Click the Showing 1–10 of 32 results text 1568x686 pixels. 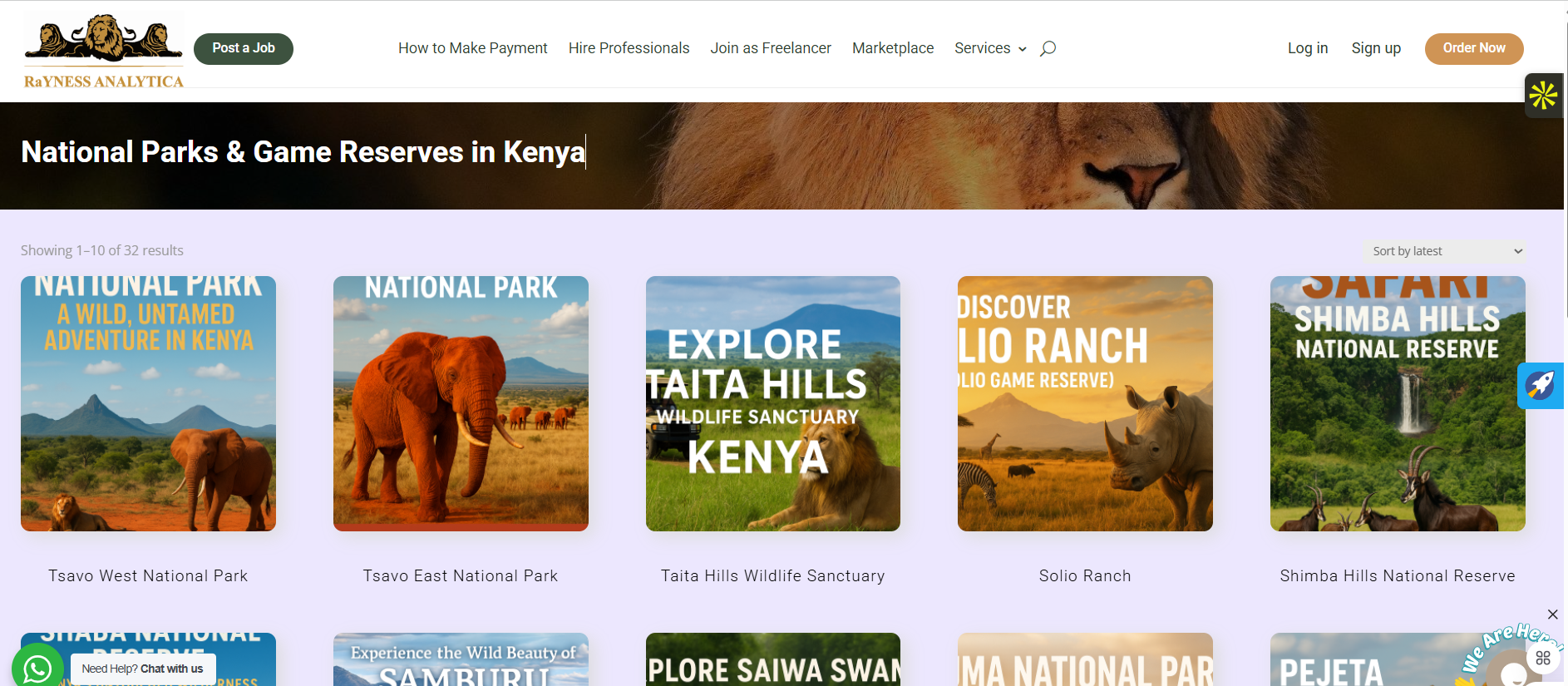(x=102, y=250)
